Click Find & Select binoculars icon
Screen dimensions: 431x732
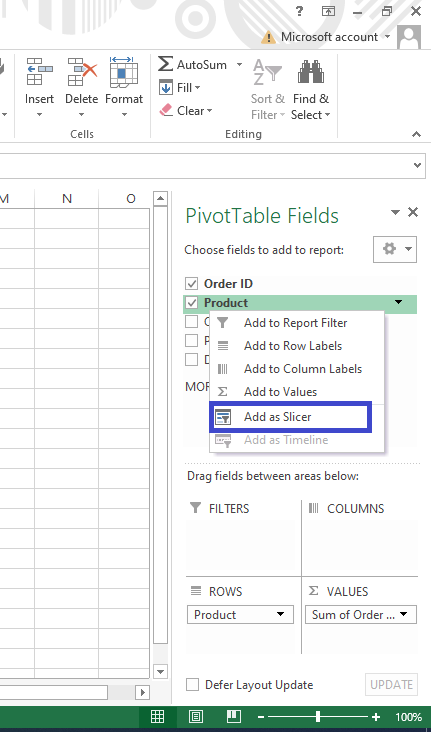click(311, 72)
